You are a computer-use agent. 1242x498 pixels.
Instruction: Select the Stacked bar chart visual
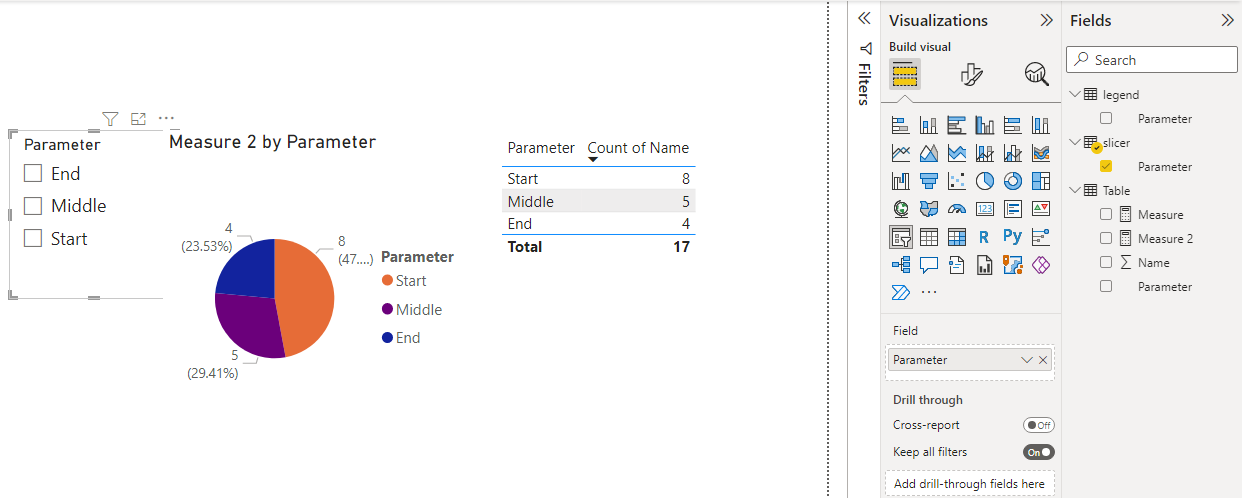pyautogui.click(x=900, y=125)
